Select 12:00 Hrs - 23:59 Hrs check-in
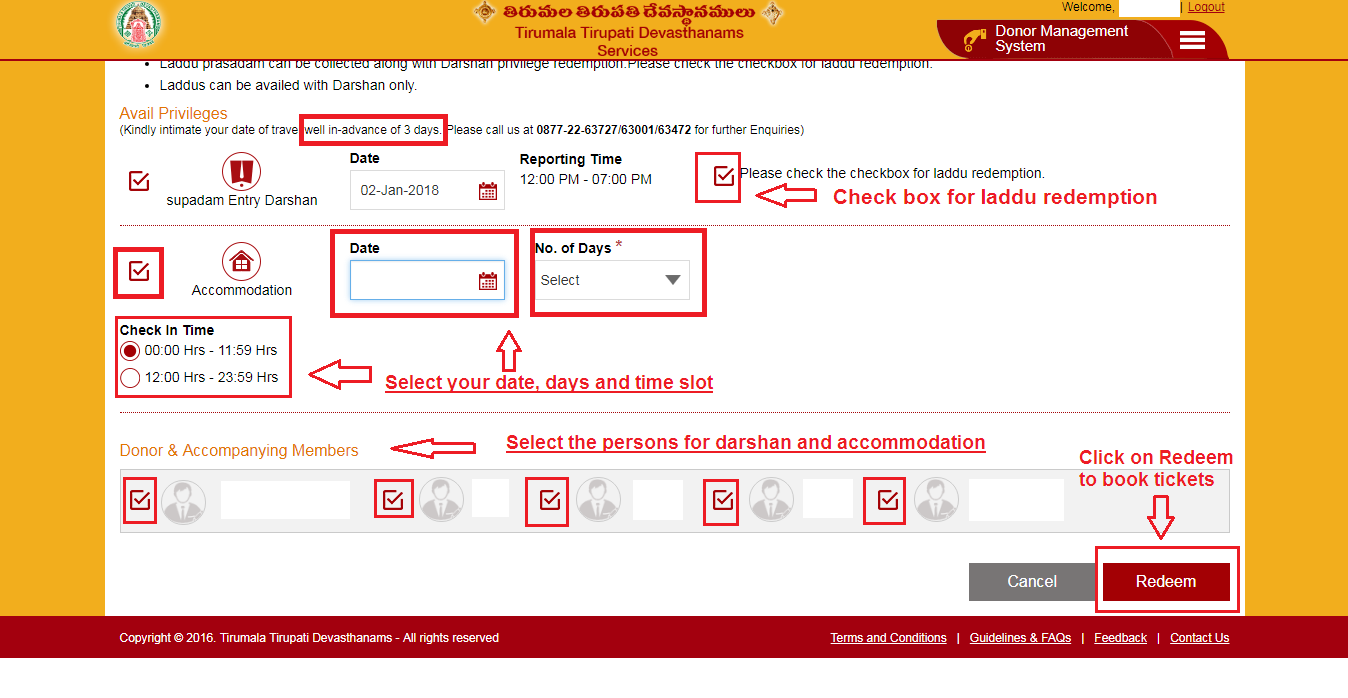The width and height of the screenshot is (1348, 698). coord(130,378)
